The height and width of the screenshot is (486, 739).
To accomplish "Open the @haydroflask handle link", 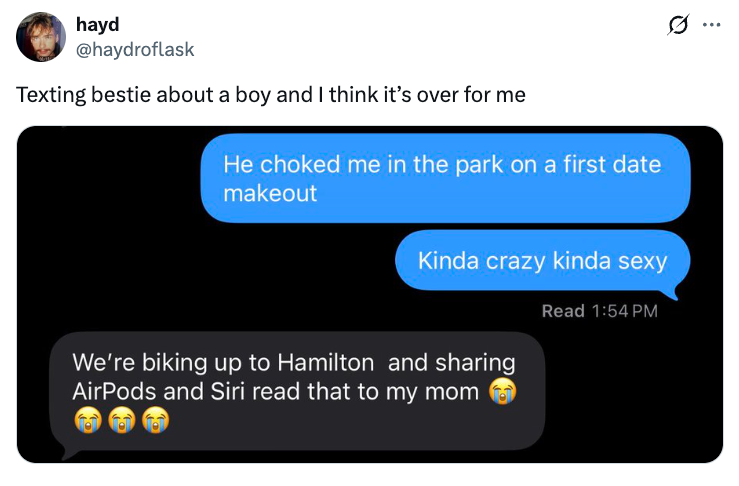I will (x=135, y=49).
